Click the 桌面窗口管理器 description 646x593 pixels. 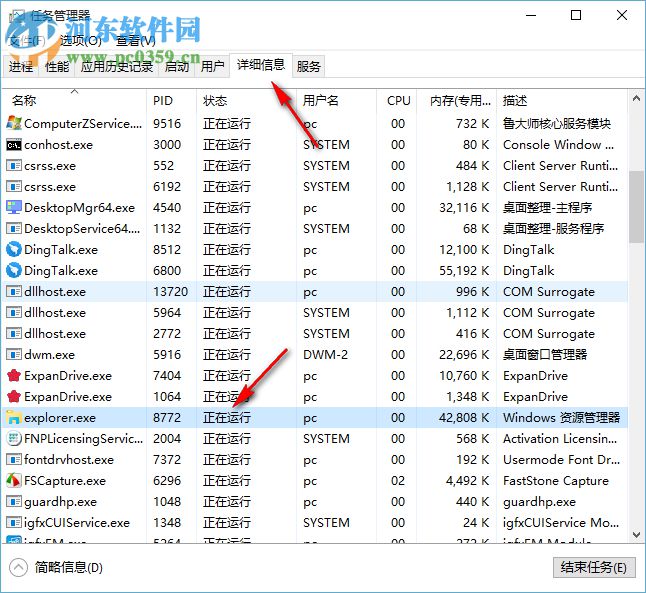coord(545,355)
